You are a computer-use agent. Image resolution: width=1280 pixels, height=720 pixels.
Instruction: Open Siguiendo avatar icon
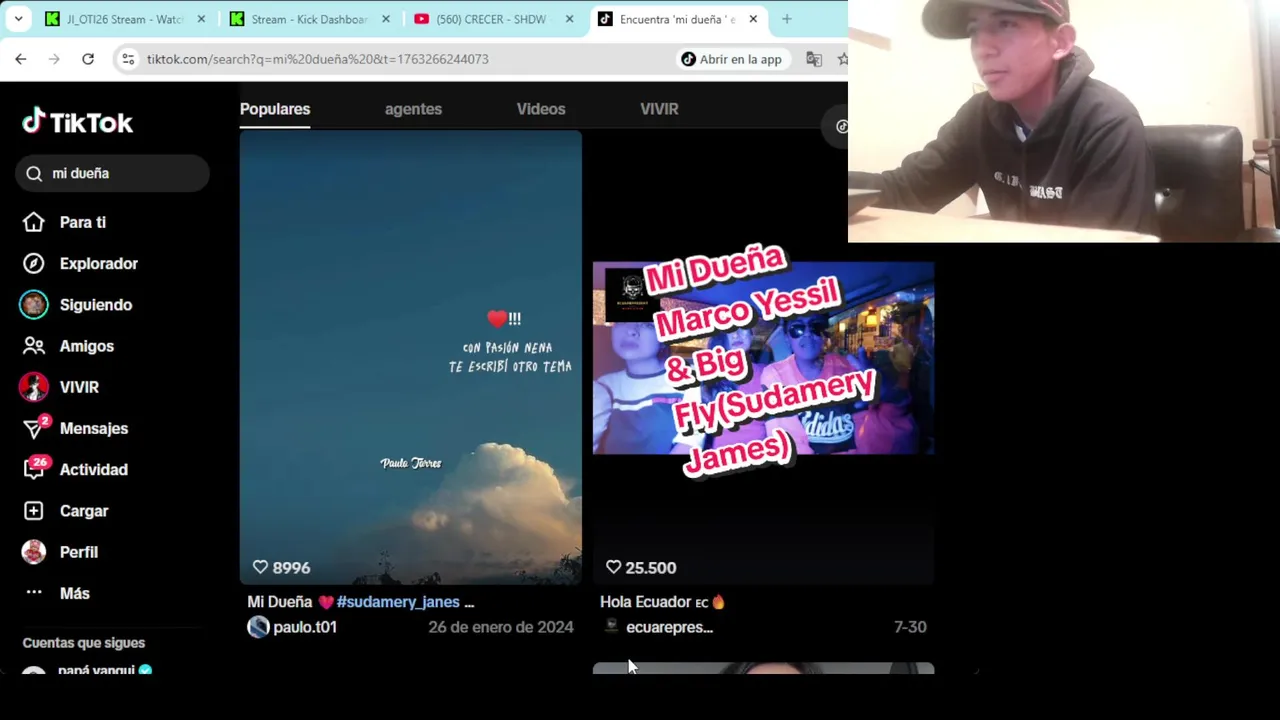coord(34,305)
